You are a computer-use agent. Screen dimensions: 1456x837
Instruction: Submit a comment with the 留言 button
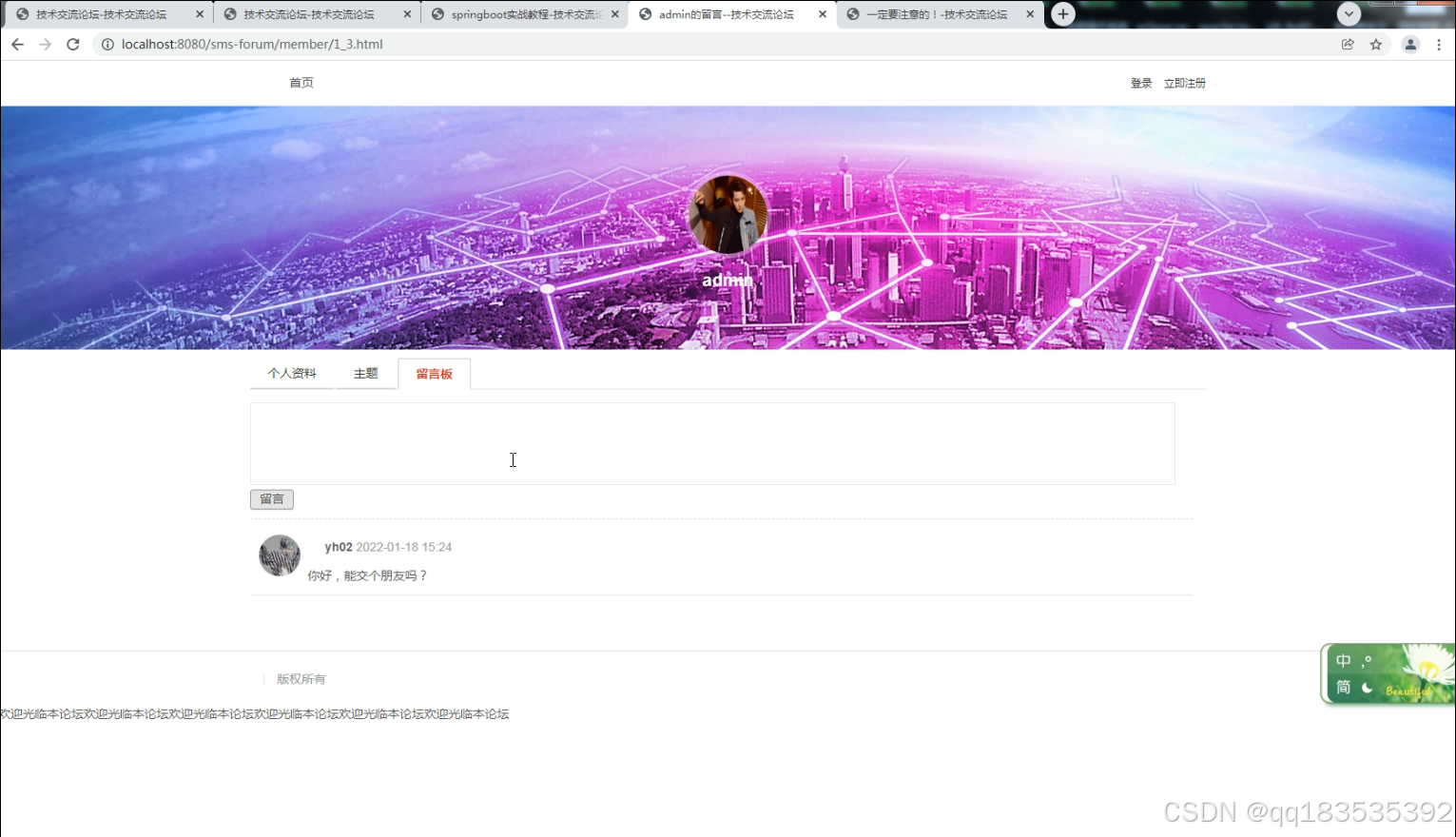271,498
